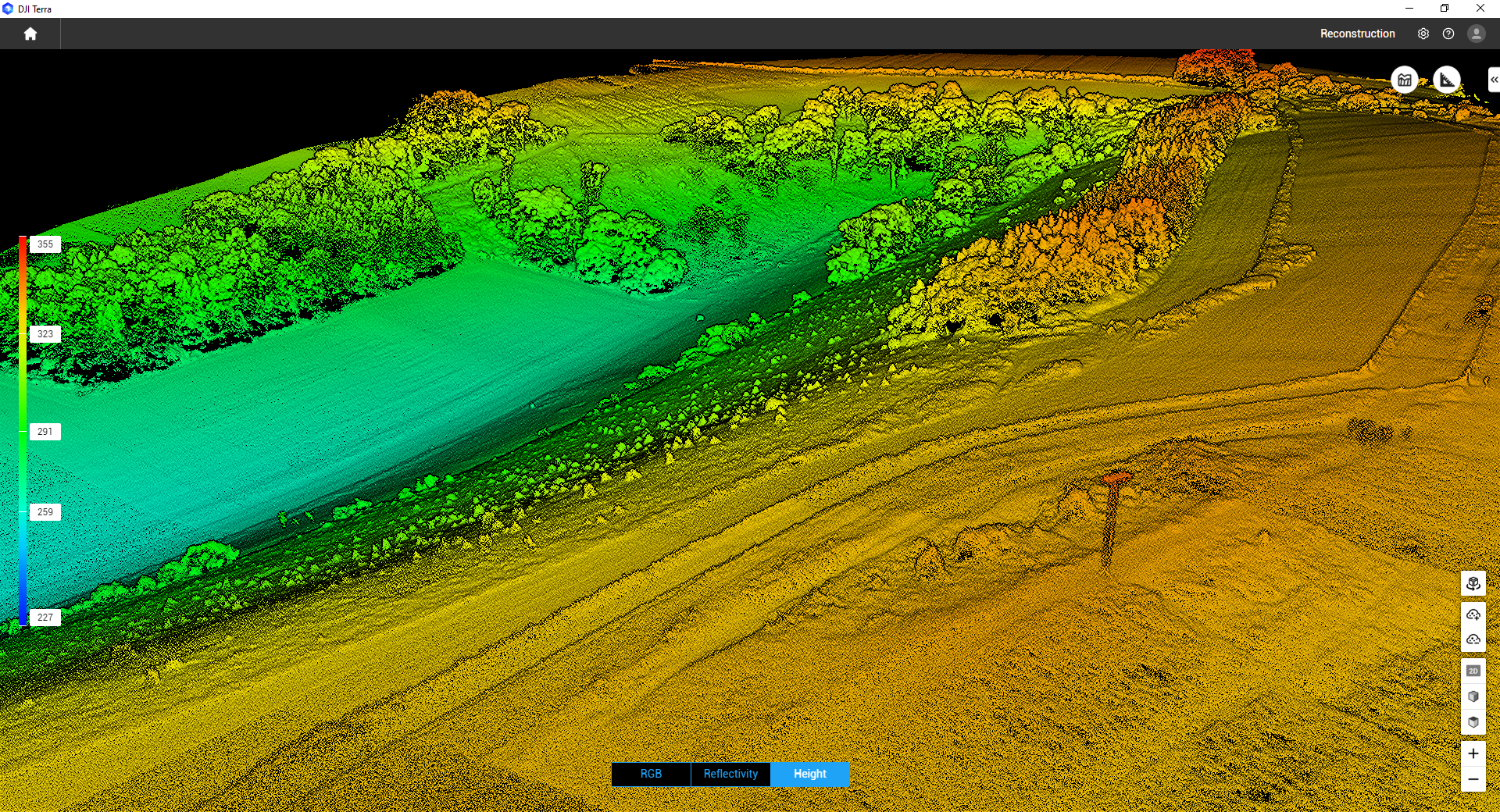The width and height of the screenshot is (1500, 812).
Task: Click the Reconstruction title label
Action: [1357, 34]
